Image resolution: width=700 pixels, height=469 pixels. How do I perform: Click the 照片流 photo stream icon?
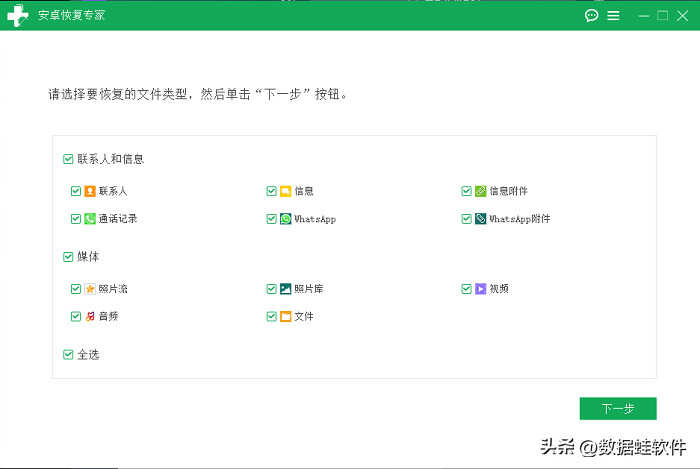pos(90,289)
